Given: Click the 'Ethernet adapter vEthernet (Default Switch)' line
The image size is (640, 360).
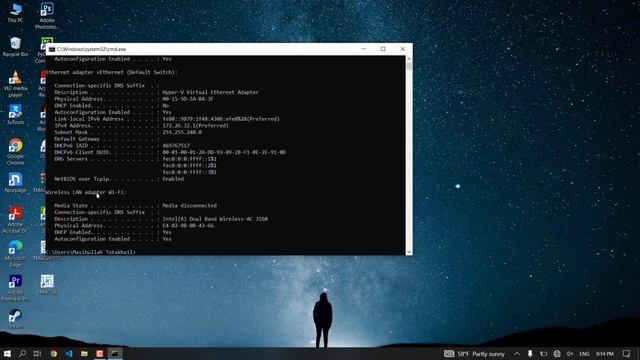Looking at the screenshot, I should [111, 72].
